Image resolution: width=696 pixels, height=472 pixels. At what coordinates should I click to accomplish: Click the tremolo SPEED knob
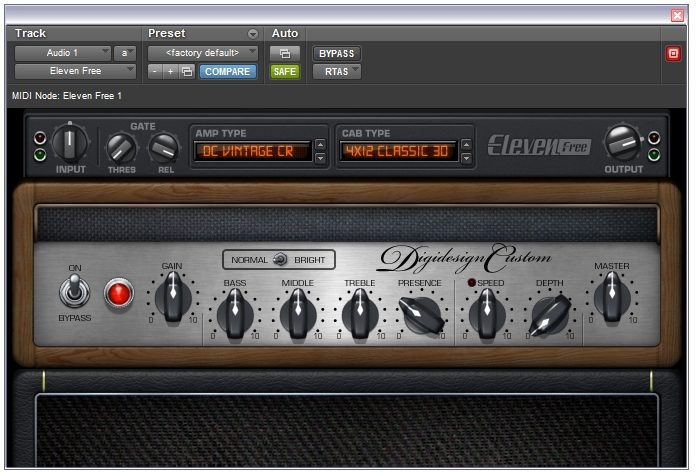(487, 314)
